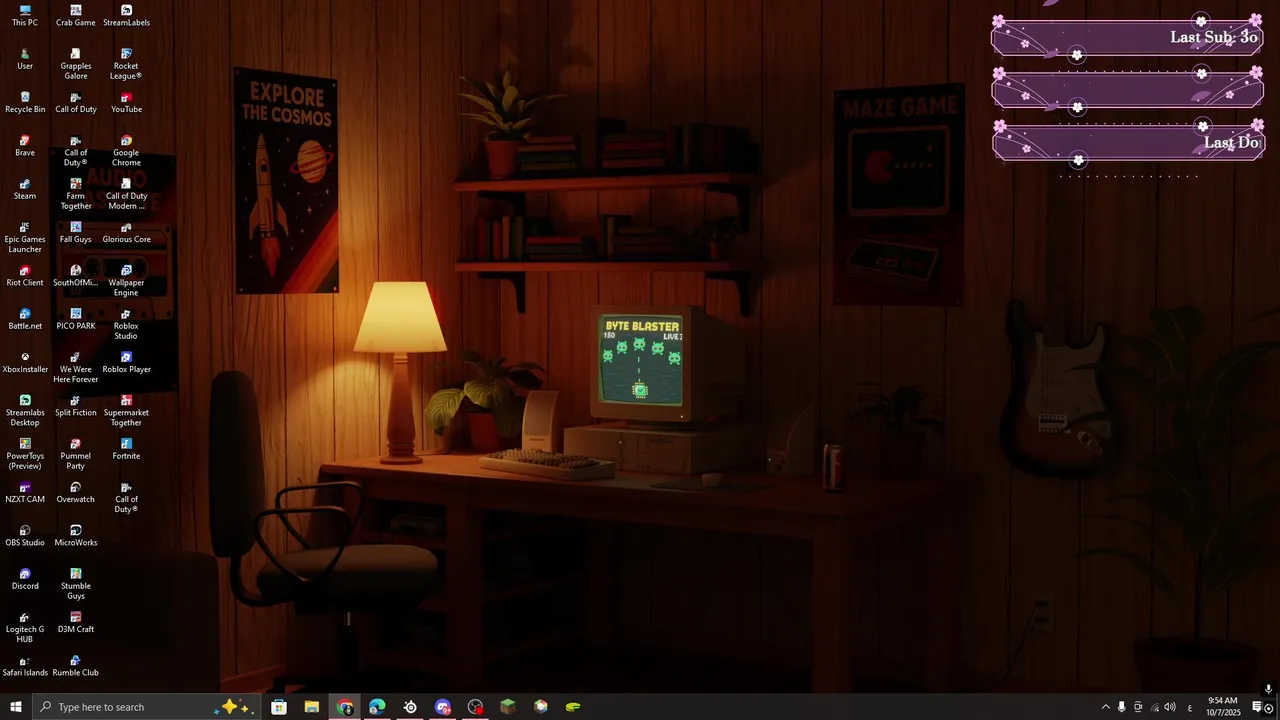This screenshot has width=1280, height=720.
Task: Open Wallpaper Engine shortcut
Action: (126, 281)
